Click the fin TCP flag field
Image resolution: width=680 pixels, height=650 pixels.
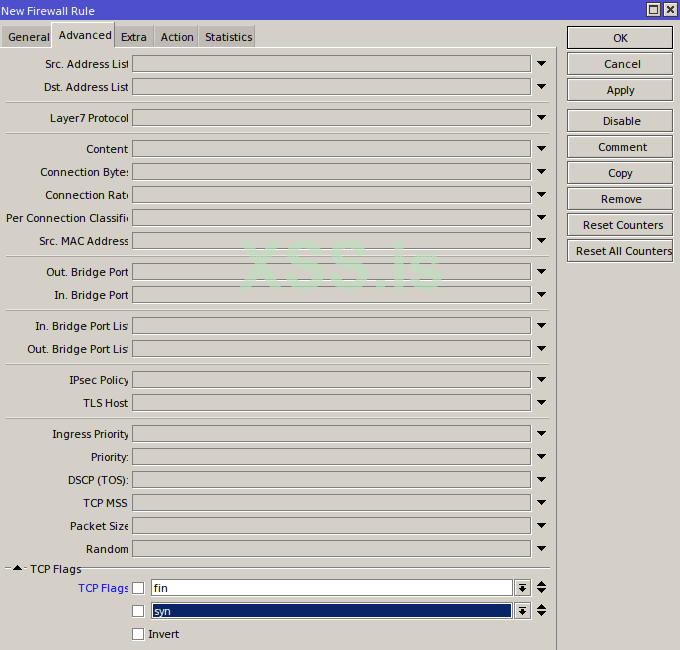332,588
